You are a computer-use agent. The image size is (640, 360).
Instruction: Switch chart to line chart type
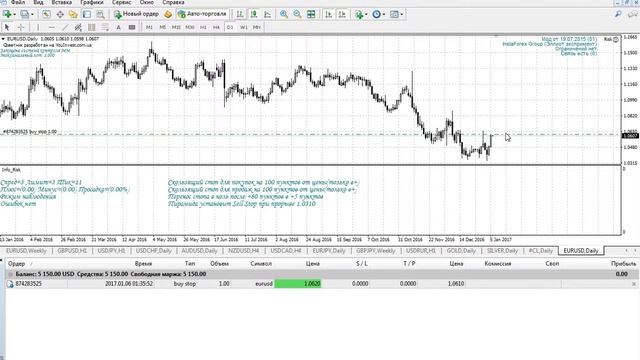267,14
